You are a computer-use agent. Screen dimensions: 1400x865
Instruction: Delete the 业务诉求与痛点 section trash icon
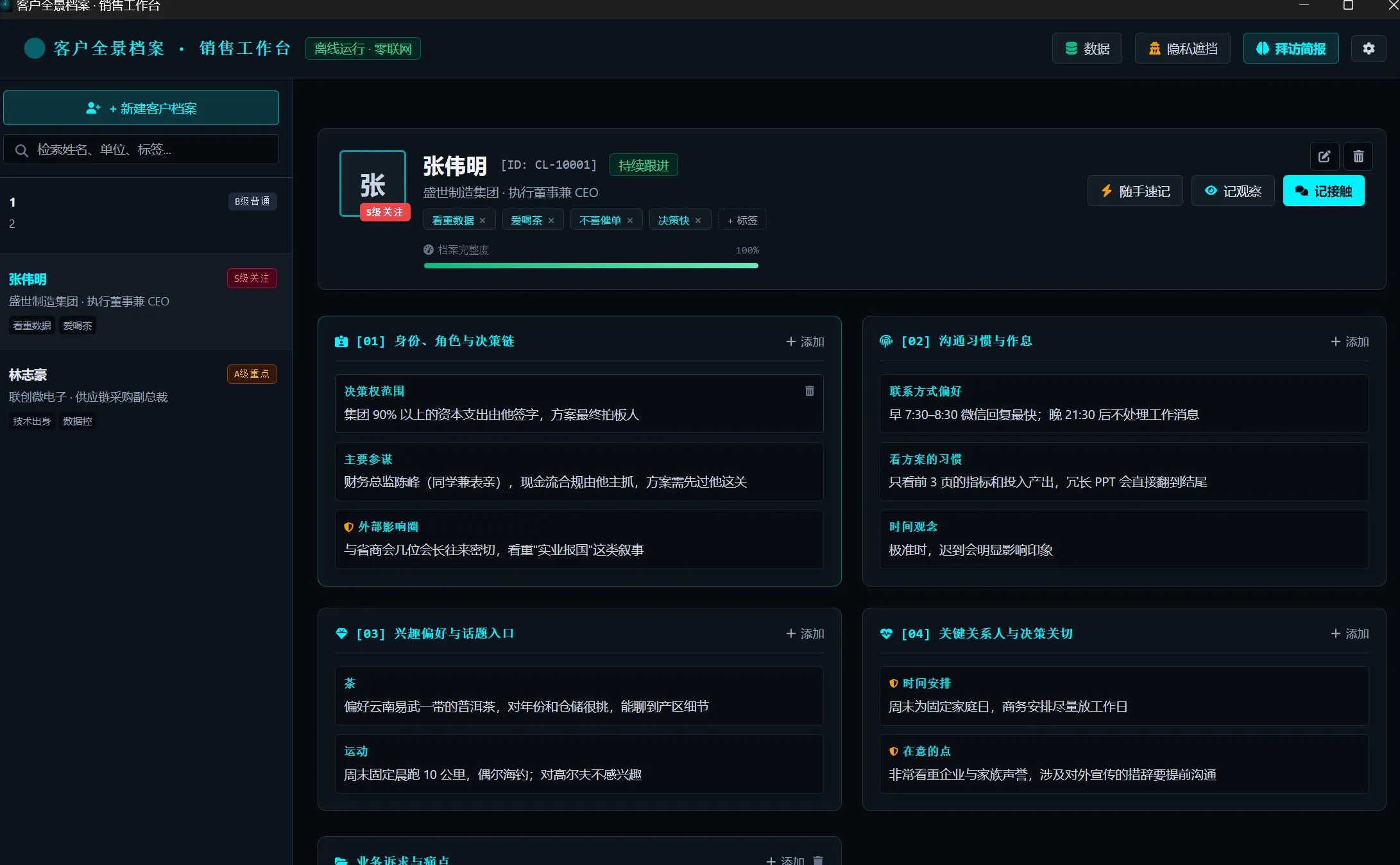[817, 860]
